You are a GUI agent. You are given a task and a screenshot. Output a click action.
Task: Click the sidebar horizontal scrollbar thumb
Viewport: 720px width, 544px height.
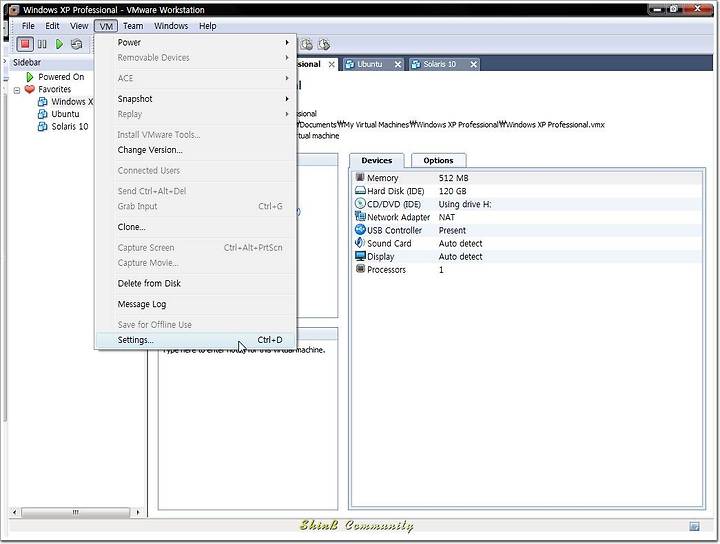pos(75,511)
